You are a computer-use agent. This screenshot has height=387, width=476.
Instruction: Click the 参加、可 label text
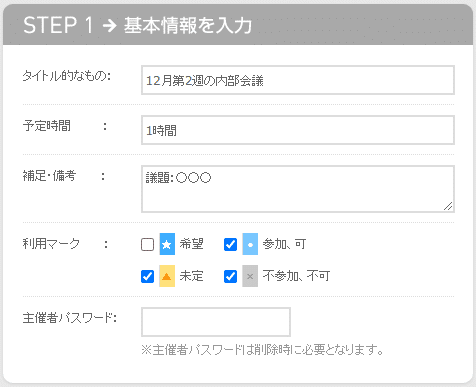click(x=284, y=244)
